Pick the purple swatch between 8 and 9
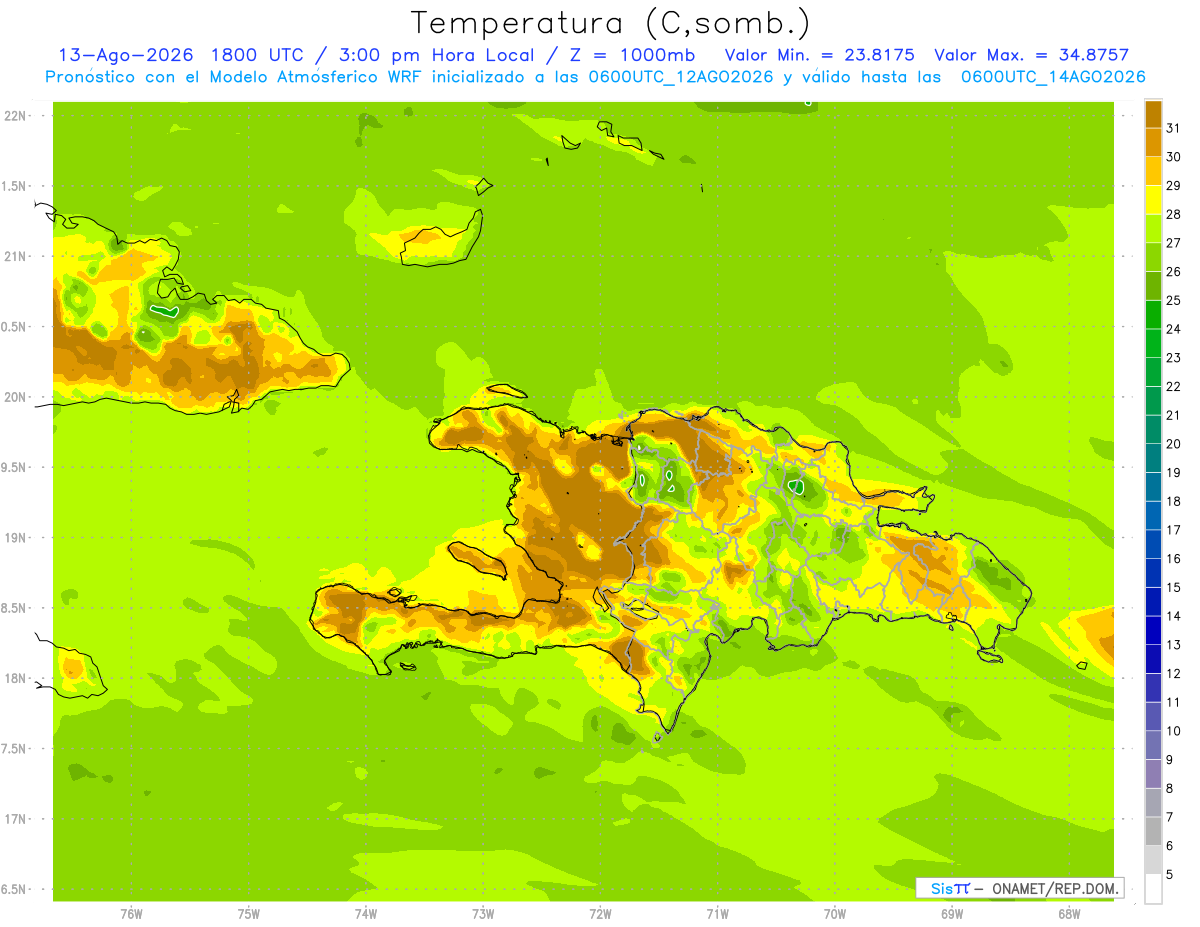The height and width of the screenshot is (927, 1200). click(1153, 774)
